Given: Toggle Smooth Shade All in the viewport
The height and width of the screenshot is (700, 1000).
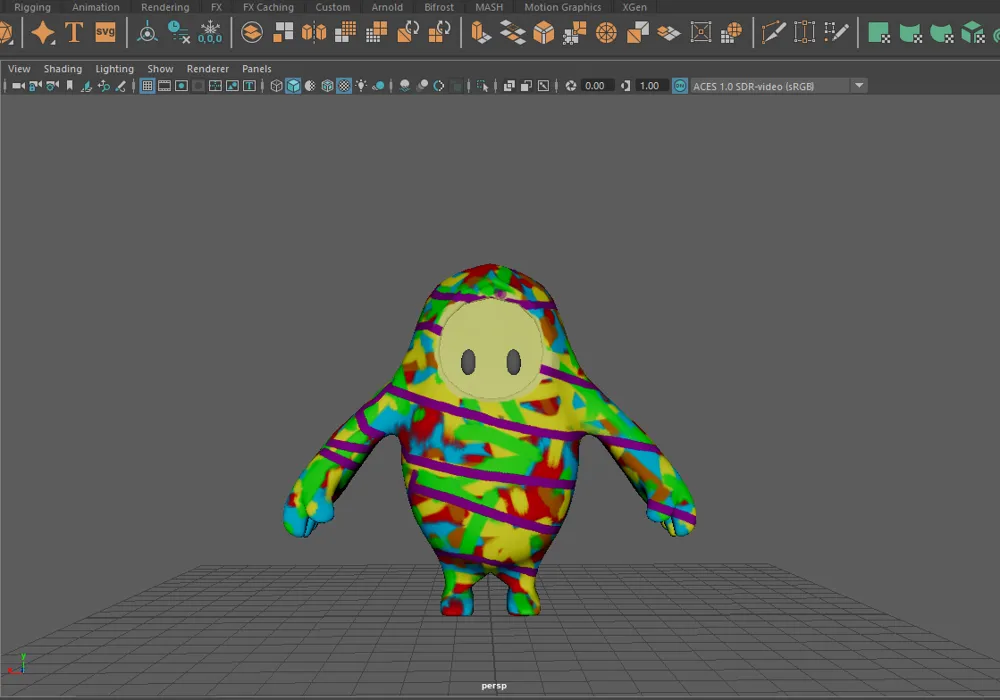Looking at the screenshot, I should [x=294, y=85].
